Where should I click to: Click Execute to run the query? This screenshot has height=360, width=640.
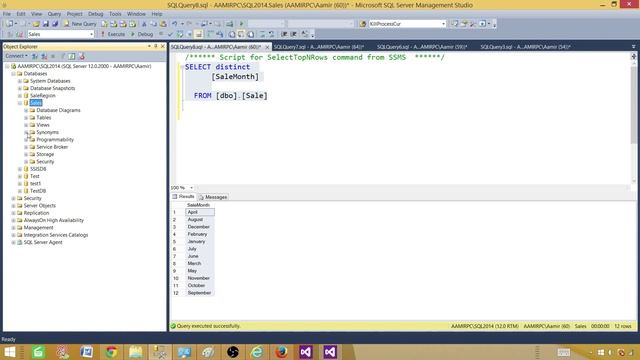[x=113, y=34]
